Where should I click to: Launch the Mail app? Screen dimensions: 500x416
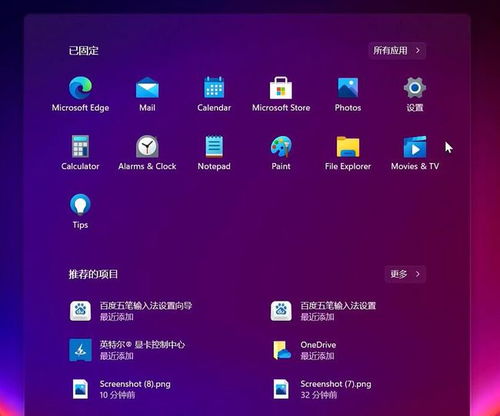[147, 94]
